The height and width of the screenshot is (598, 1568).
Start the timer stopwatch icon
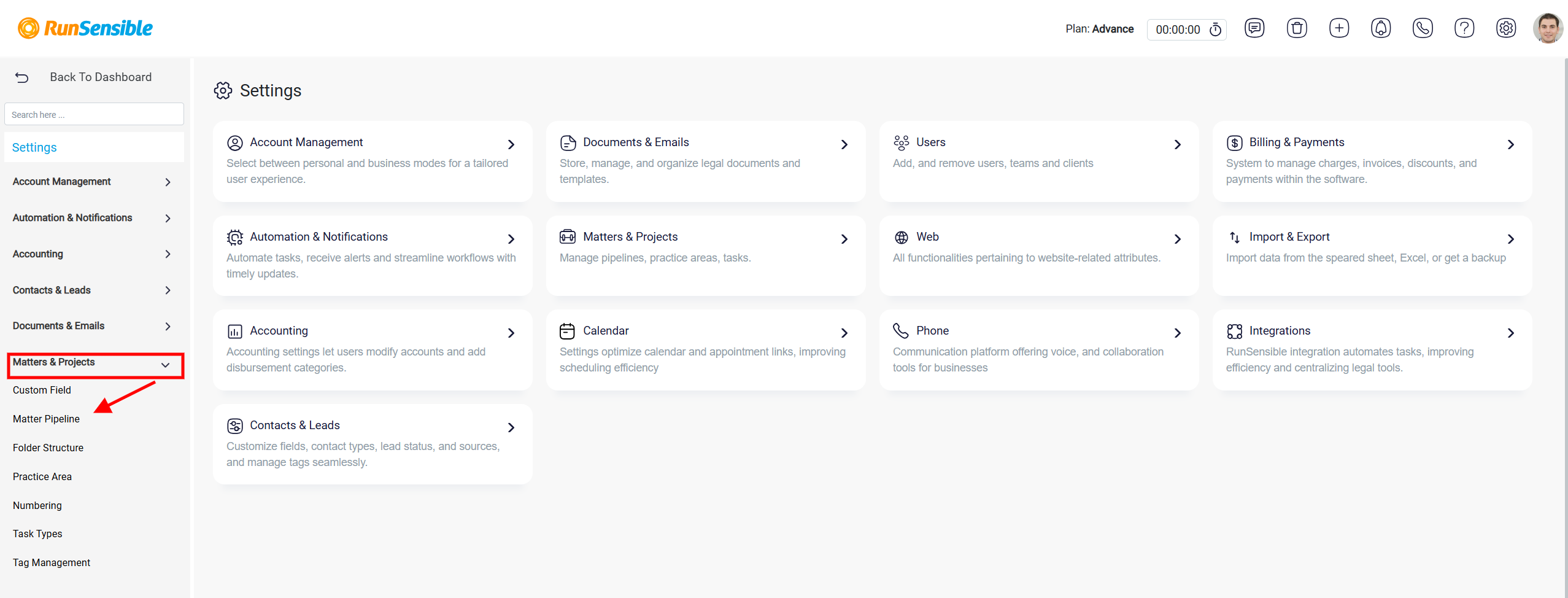coord(1215,29)
